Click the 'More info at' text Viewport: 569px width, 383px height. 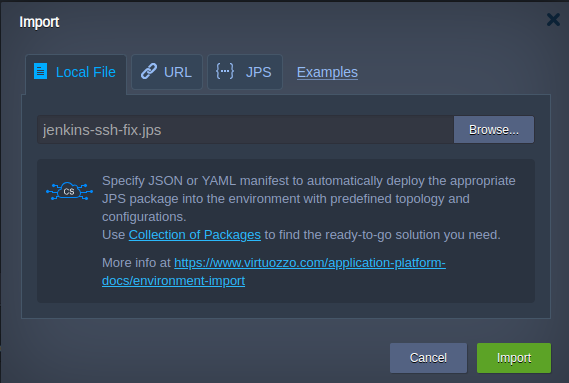click(x=136, y=262)
